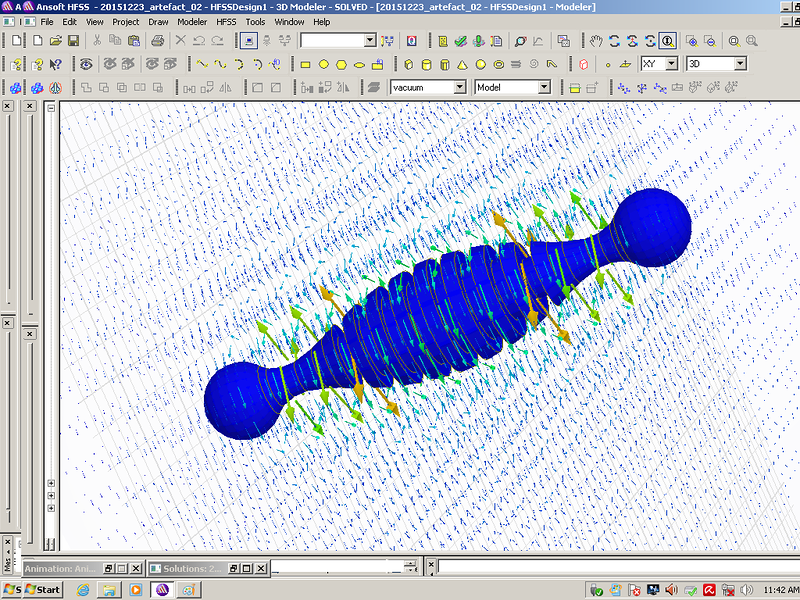The image size is (800, 600).
Task: Select the Pan hand tool
Action: click(596, 41)
